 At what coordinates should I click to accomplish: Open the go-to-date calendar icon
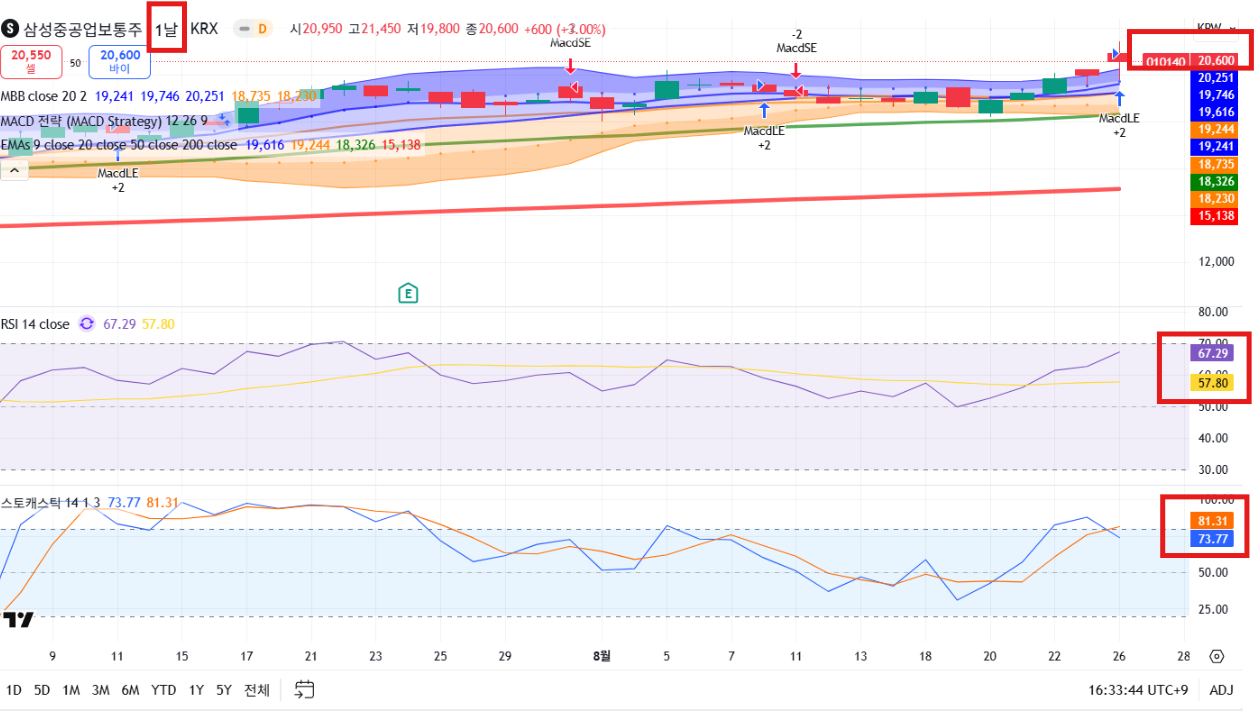coord(305,689)
